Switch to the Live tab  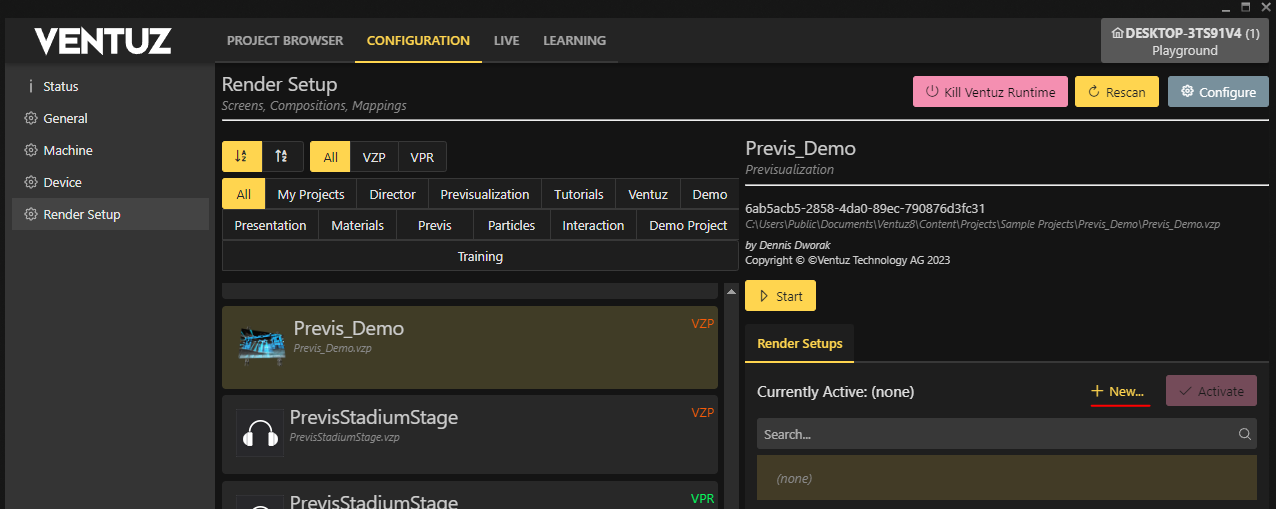coord(506,41)
